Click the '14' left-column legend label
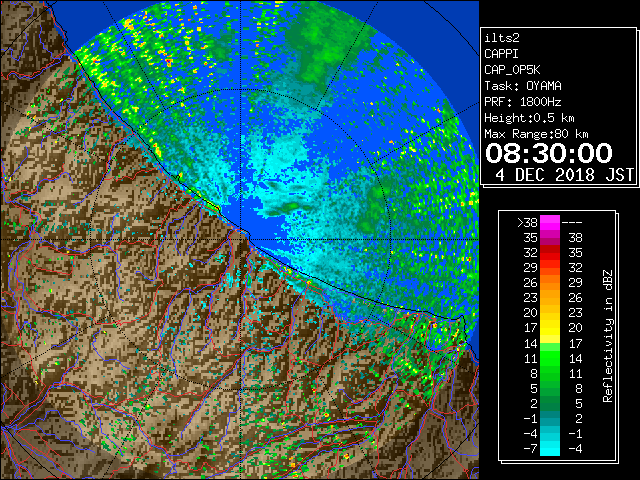 coord(531,344)
